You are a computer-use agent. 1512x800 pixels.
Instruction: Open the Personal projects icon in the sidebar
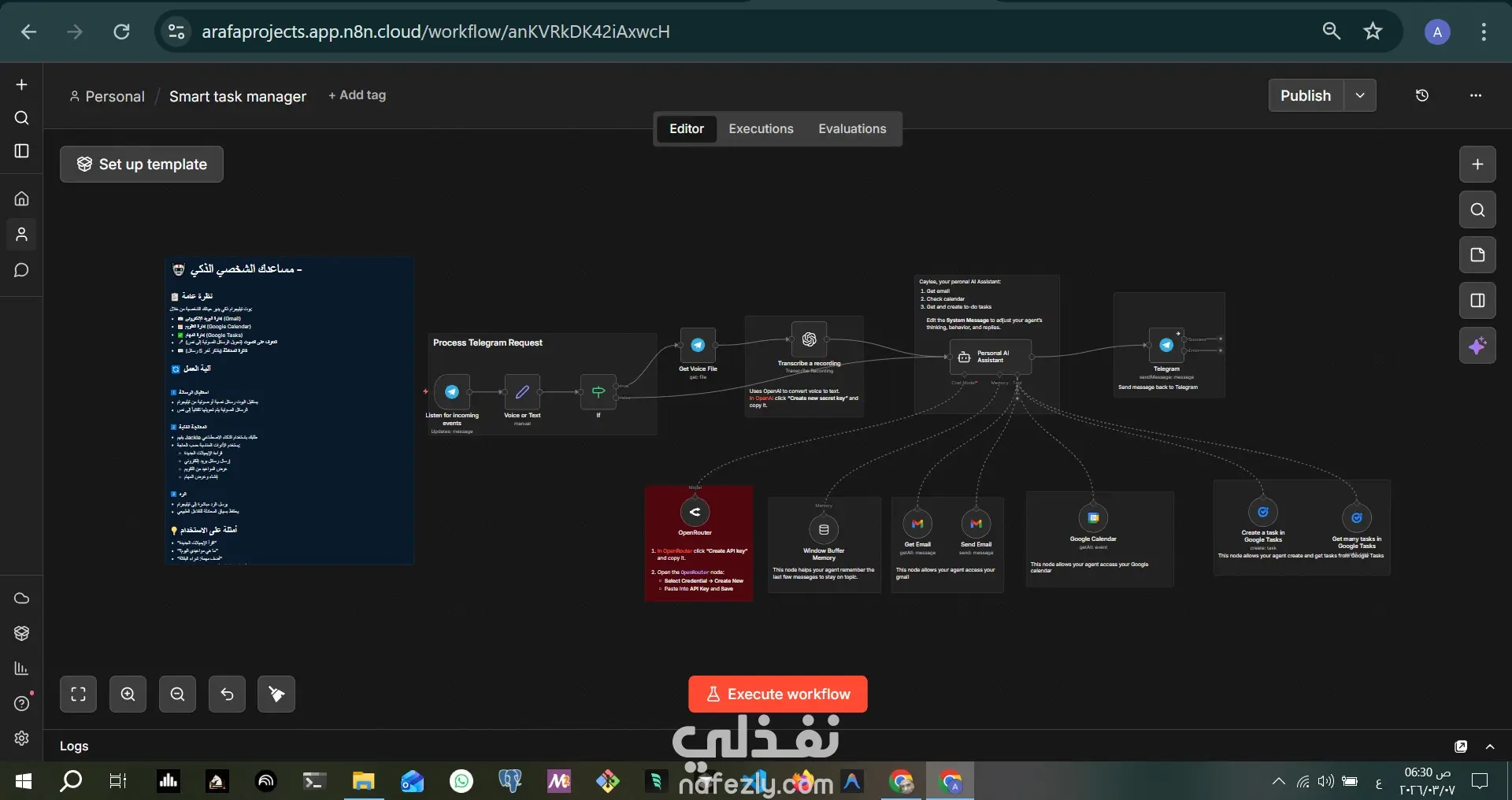21,234
